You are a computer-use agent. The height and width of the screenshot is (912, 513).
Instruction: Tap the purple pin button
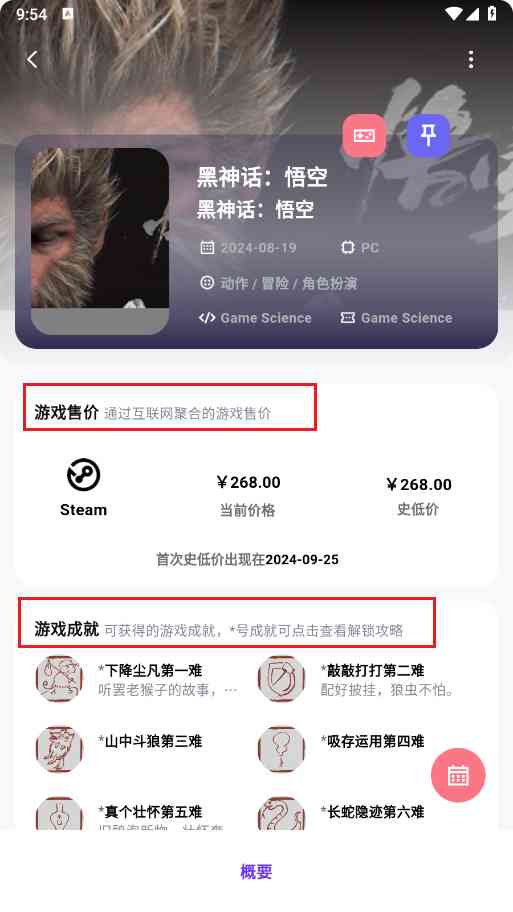pyautogui.click(x=428, y=136)
